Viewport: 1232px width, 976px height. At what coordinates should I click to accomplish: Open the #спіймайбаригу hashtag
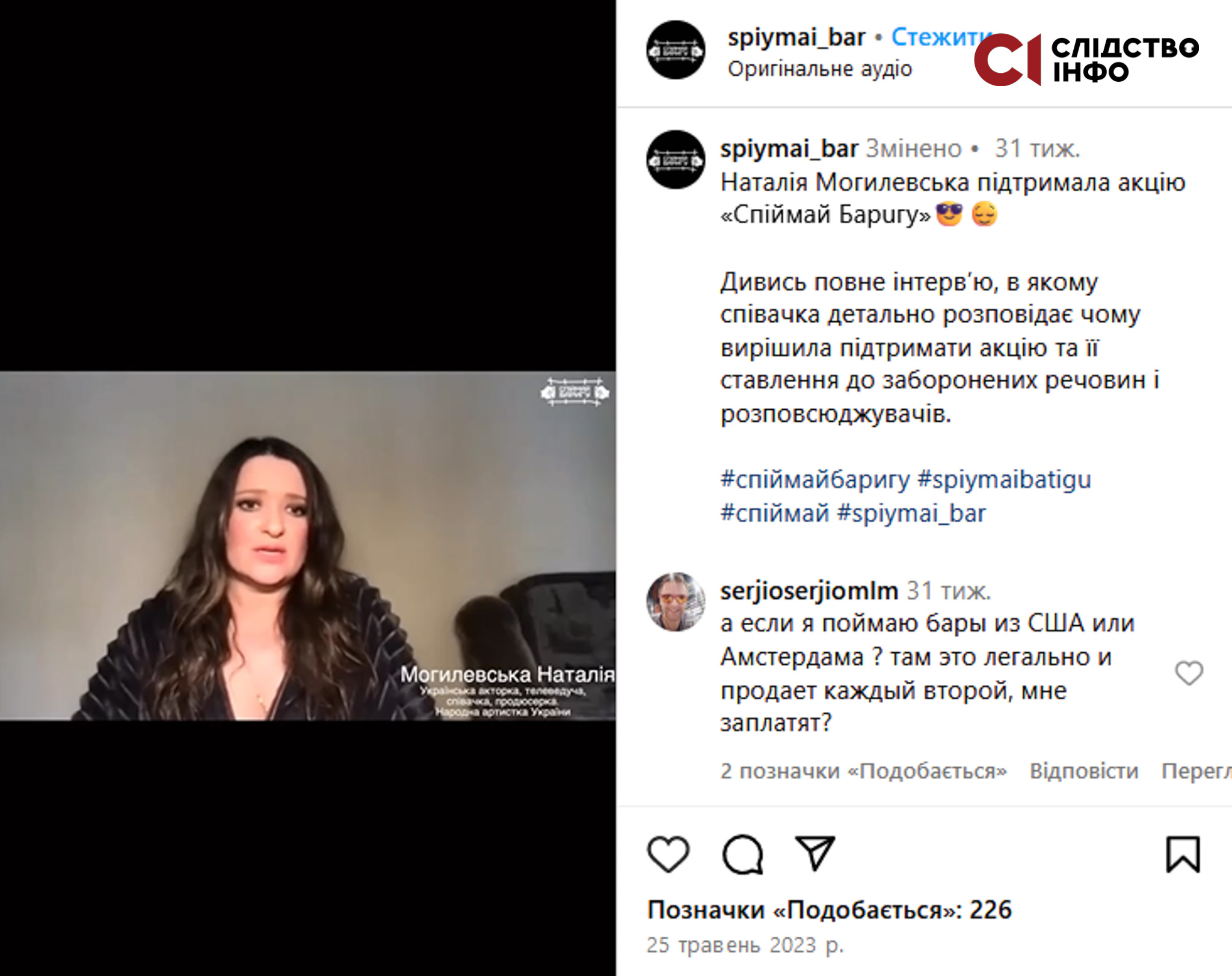[815, 480]
